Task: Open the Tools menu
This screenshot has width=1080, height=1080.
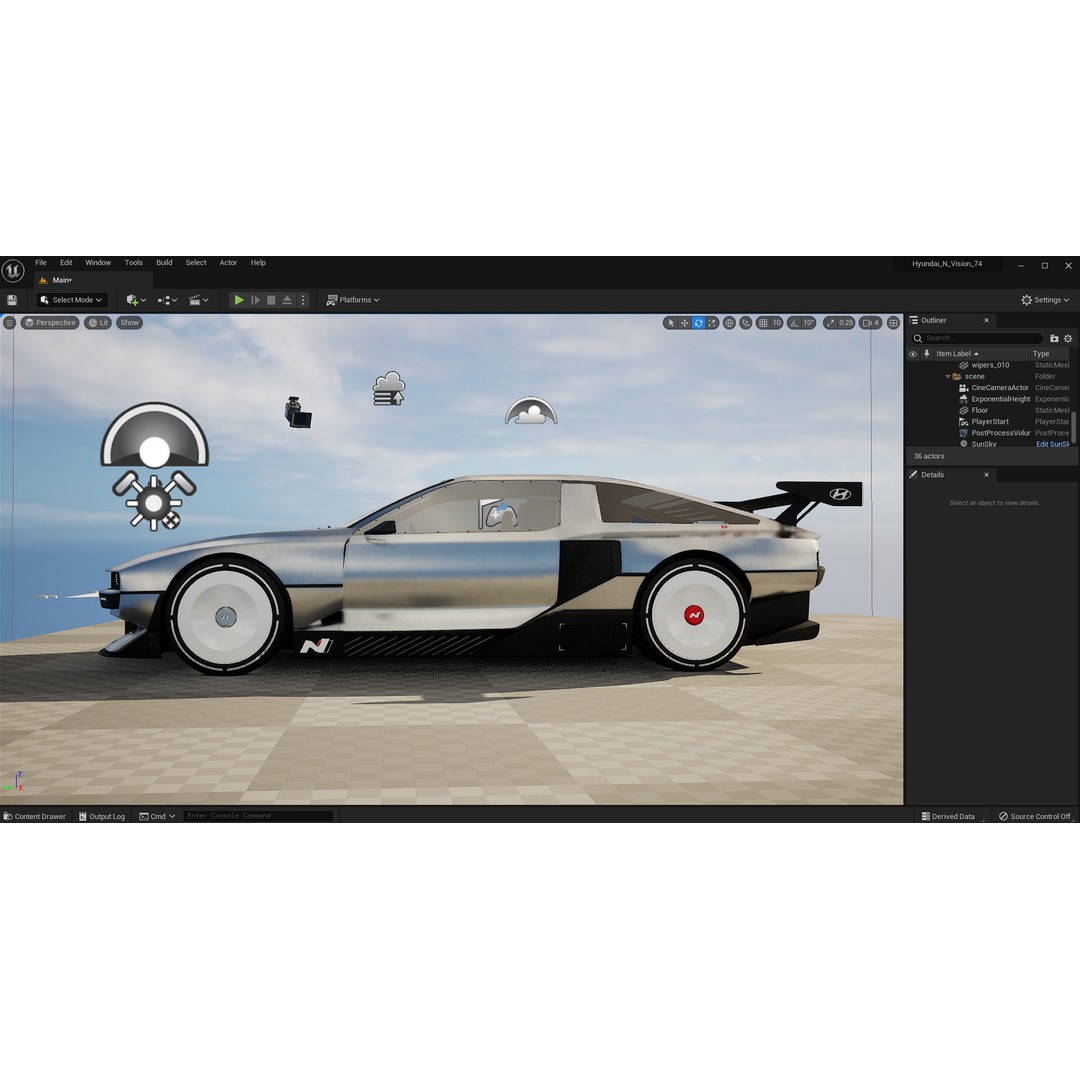Action: pyautogui.click(x=134, y=263)
